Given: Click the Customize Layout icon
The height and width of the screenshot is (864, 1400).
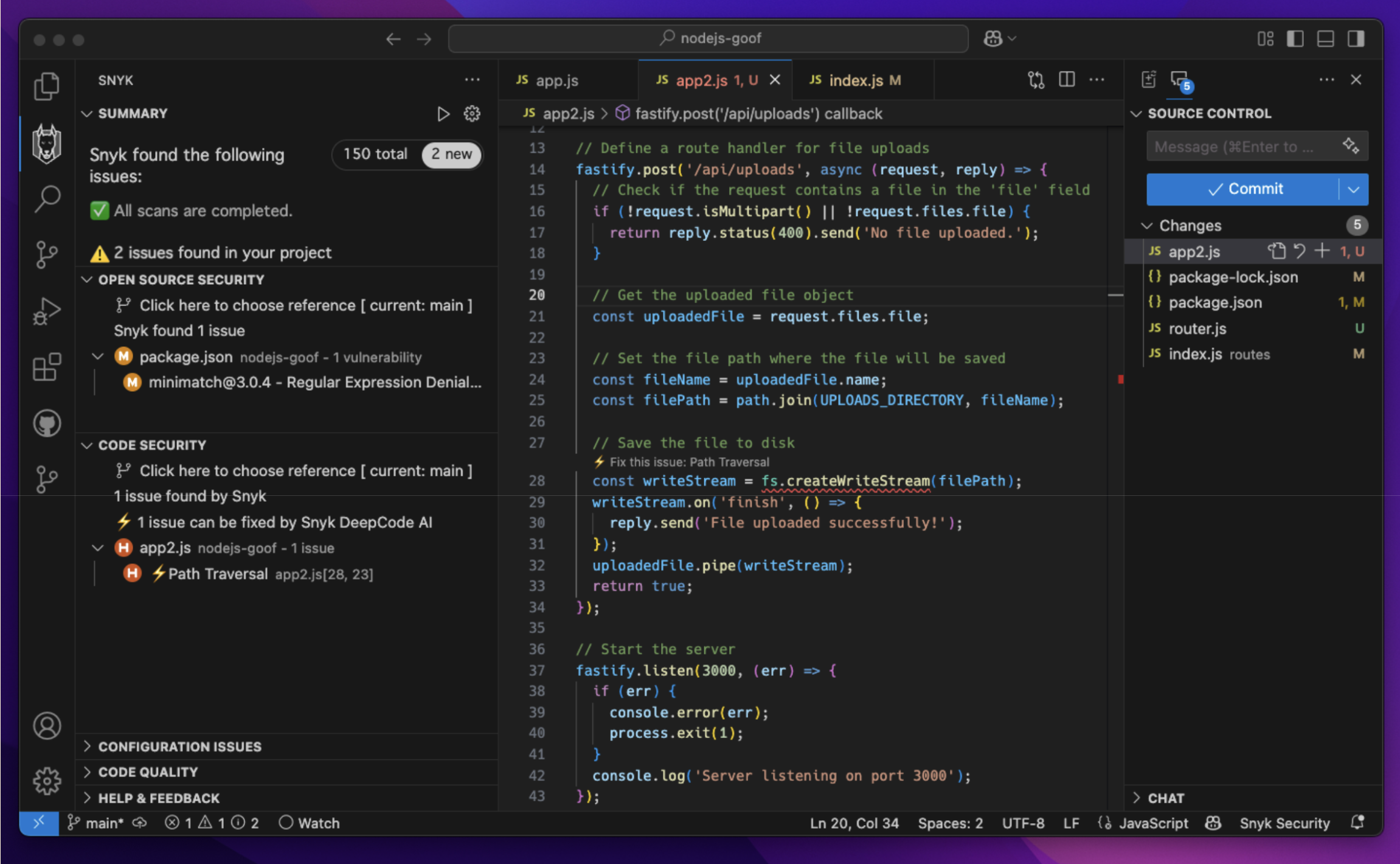Looking at the screenshot, I should coord(1266,39).
